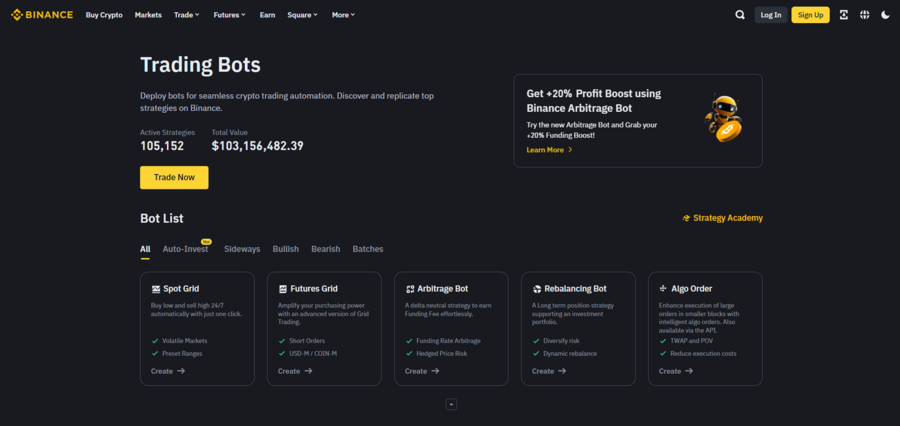Image resolution: width=900 pixels, height=426 pixels.
Task: Click the Dynamic rebalance item
Action: [x=564, y=354]
